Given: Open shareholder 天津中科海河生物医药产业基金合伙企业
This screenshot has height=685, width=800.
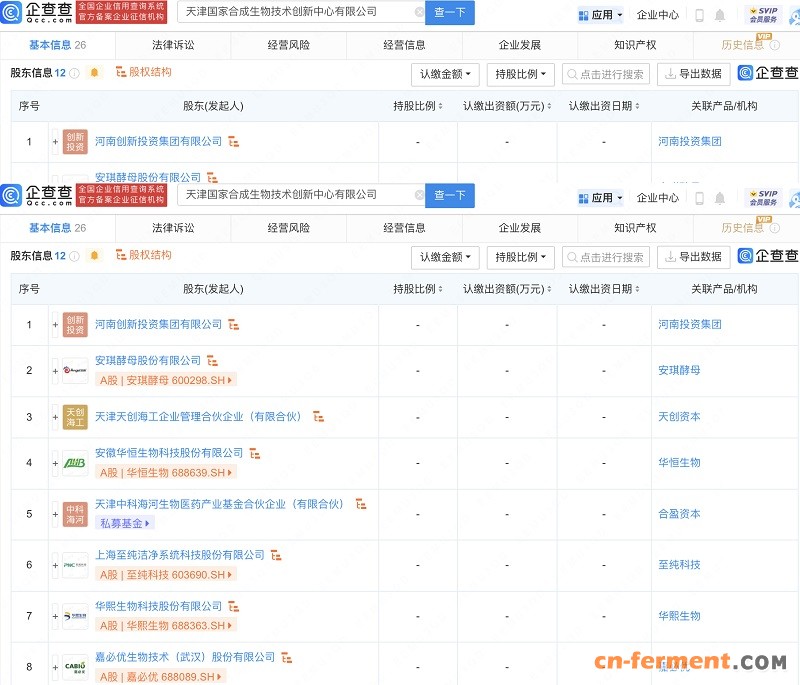Looking at the screenshot, I should (221, 504).
